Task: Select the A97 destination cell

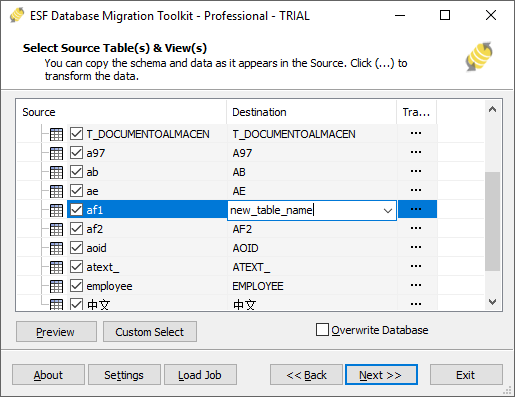Action: pos(312,153)
